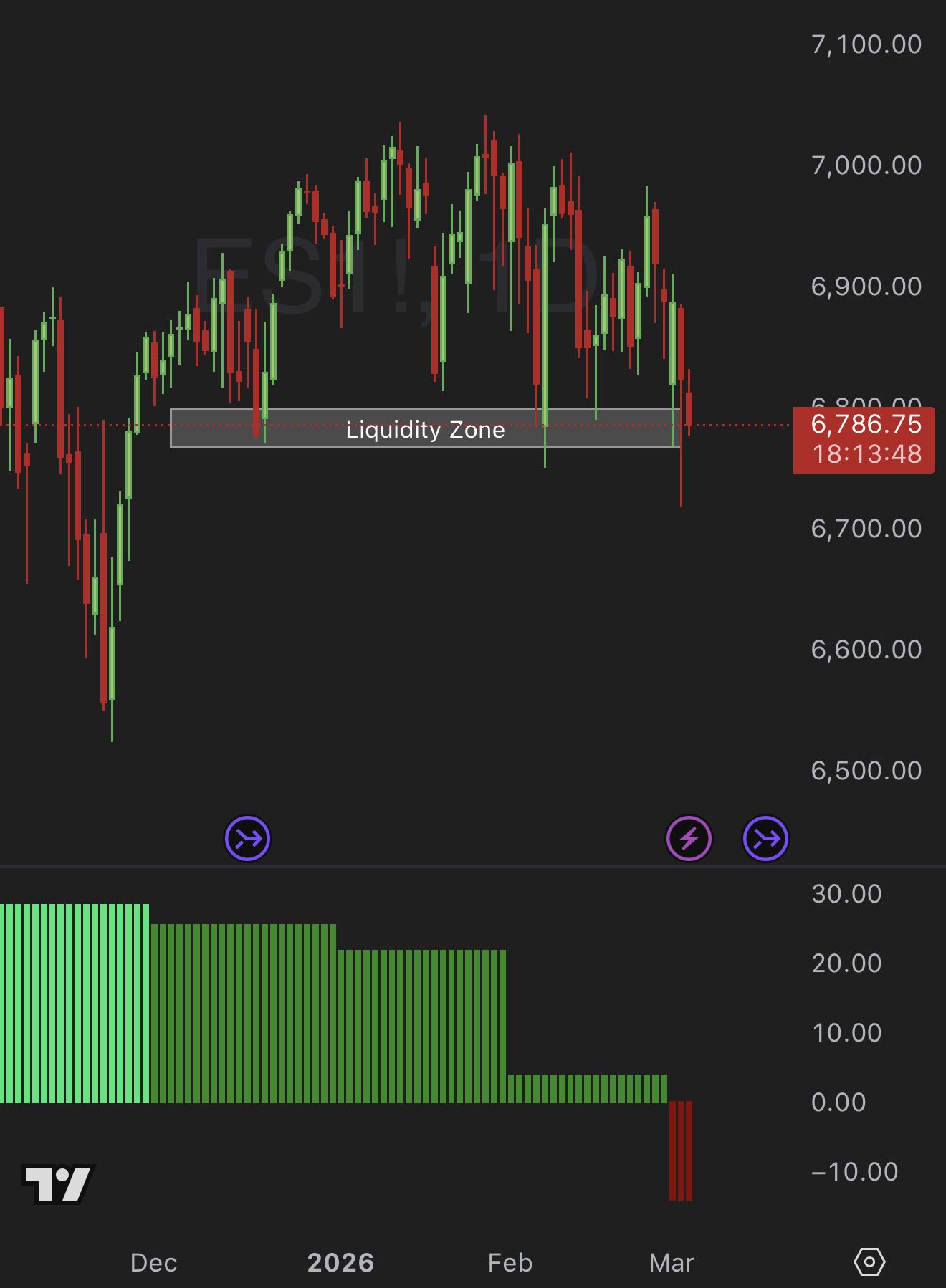Viewport: 946px width, 1288px height.
Task: Select the Liquidity Zone rectangle label
Action: 425,430
